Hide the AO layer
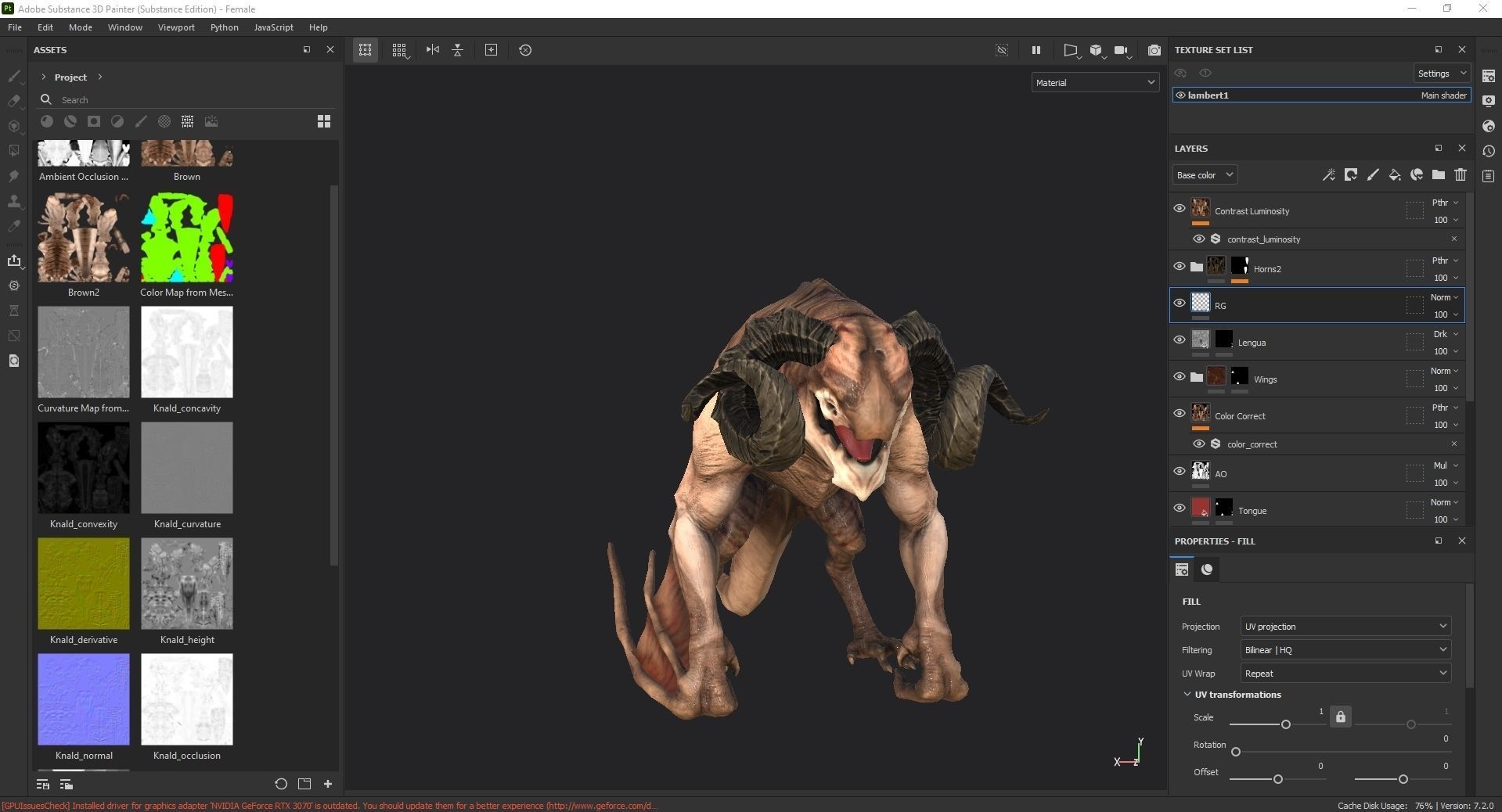 pos(1180,471)
